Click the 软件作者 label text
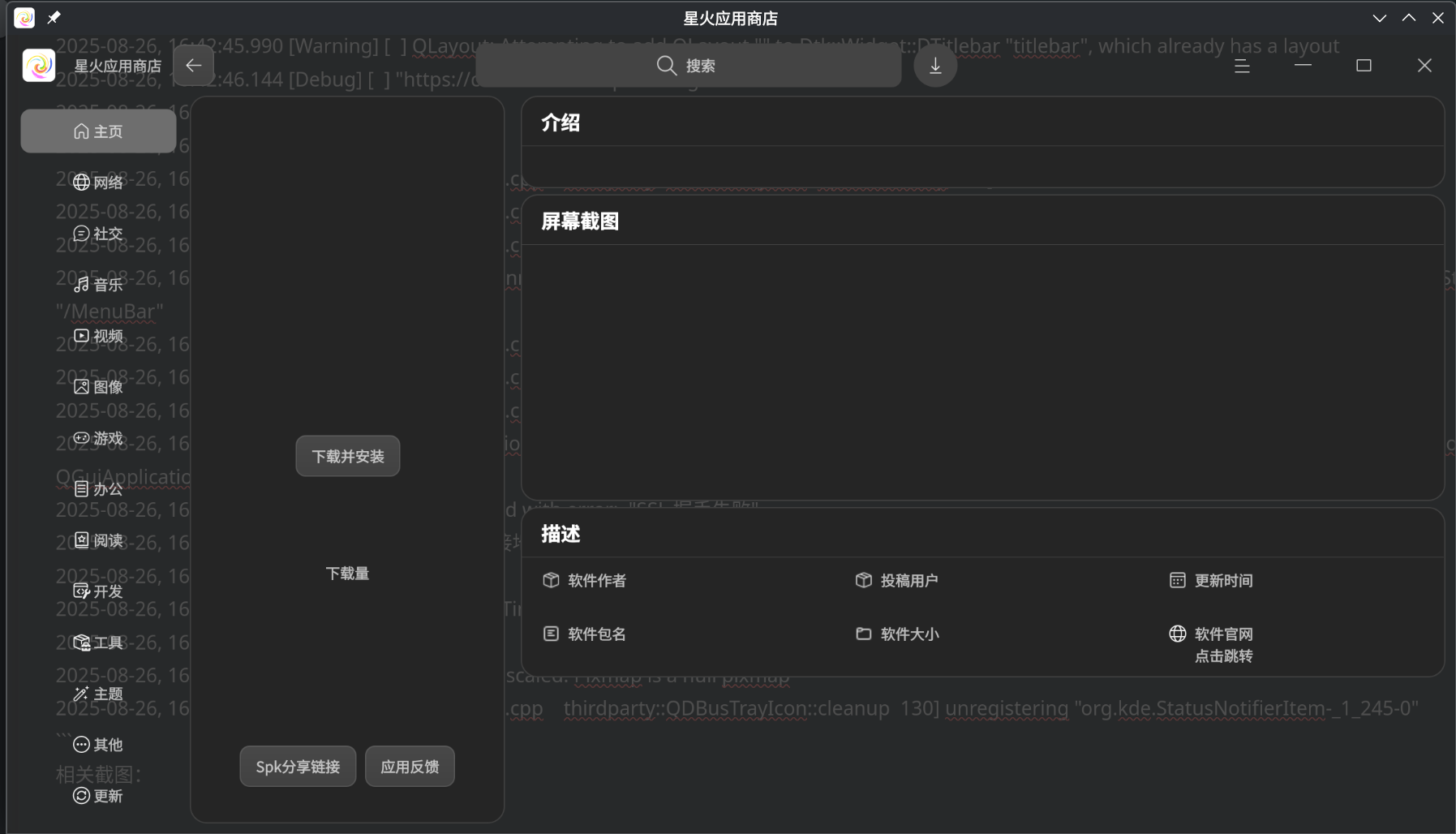The width and height of the screenshot is (1456, 834). 597,580
